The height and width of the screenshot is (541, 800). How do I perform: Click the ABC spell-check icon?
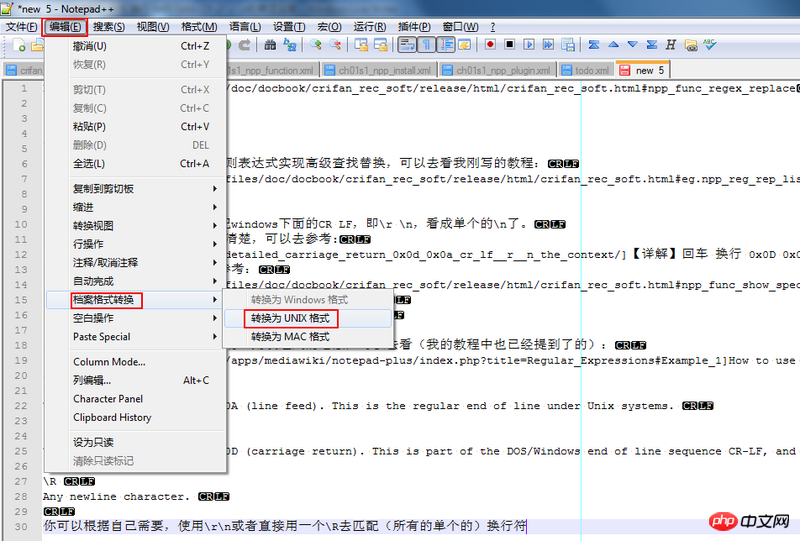710,44
